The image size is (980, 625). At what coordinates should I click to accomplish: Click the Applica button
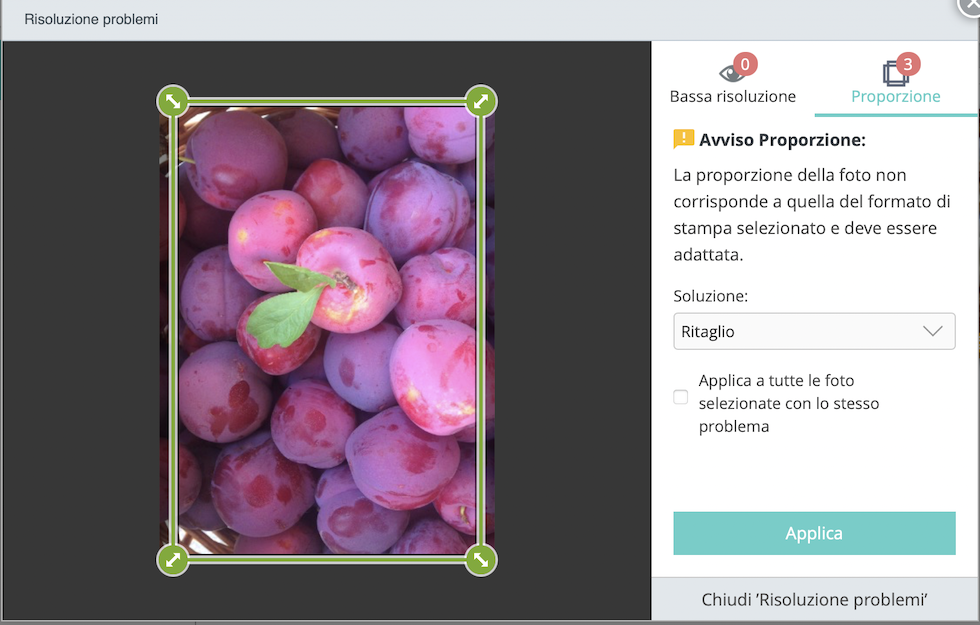coord(814,533)
